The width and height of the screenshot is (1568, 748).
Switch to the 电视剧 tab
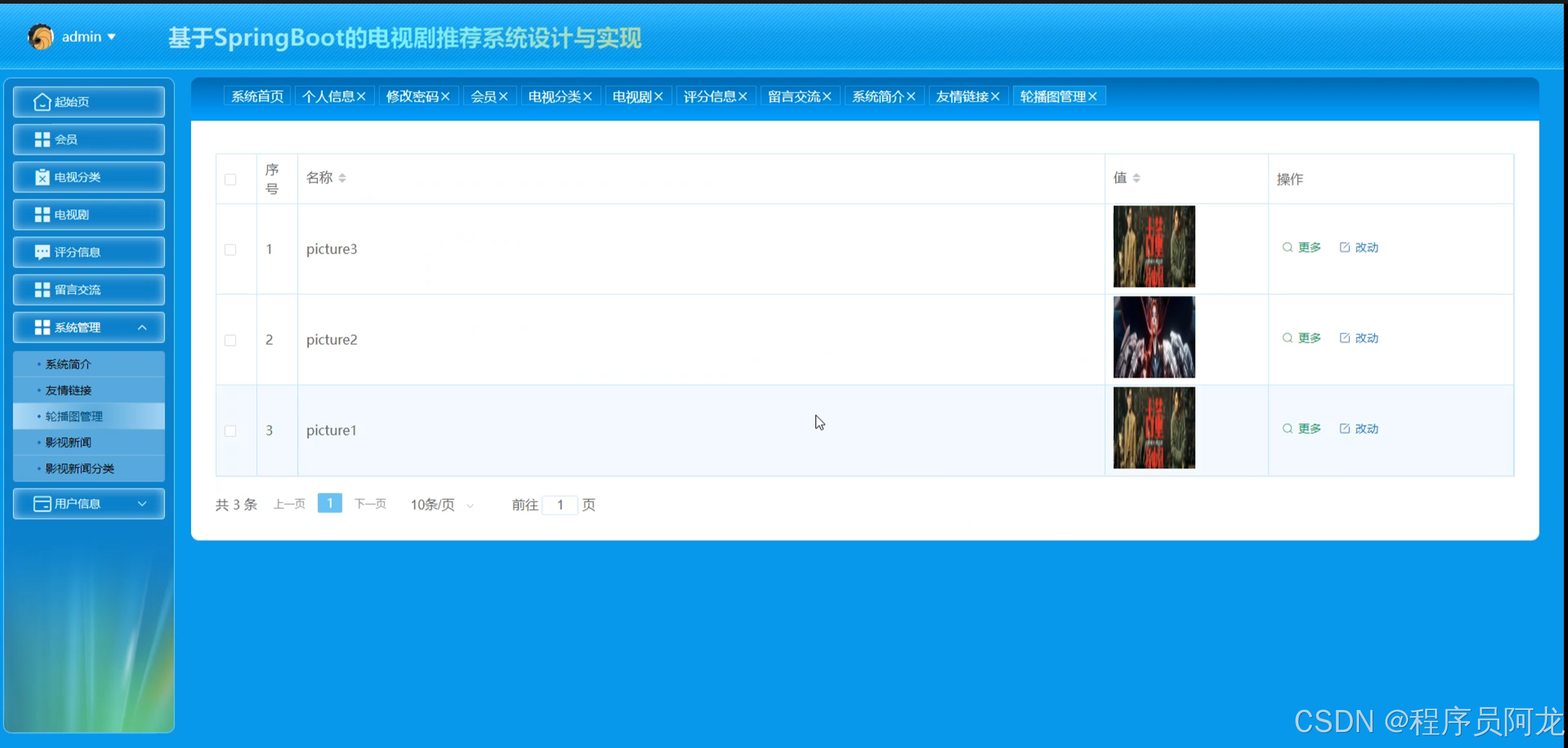(x=631, y=97)
